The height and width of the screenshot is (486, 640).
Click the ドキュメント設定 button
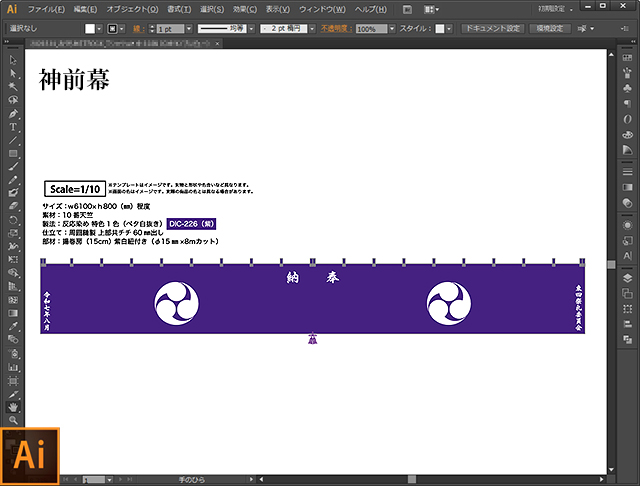pyautogui.click(x=491, y=29)
